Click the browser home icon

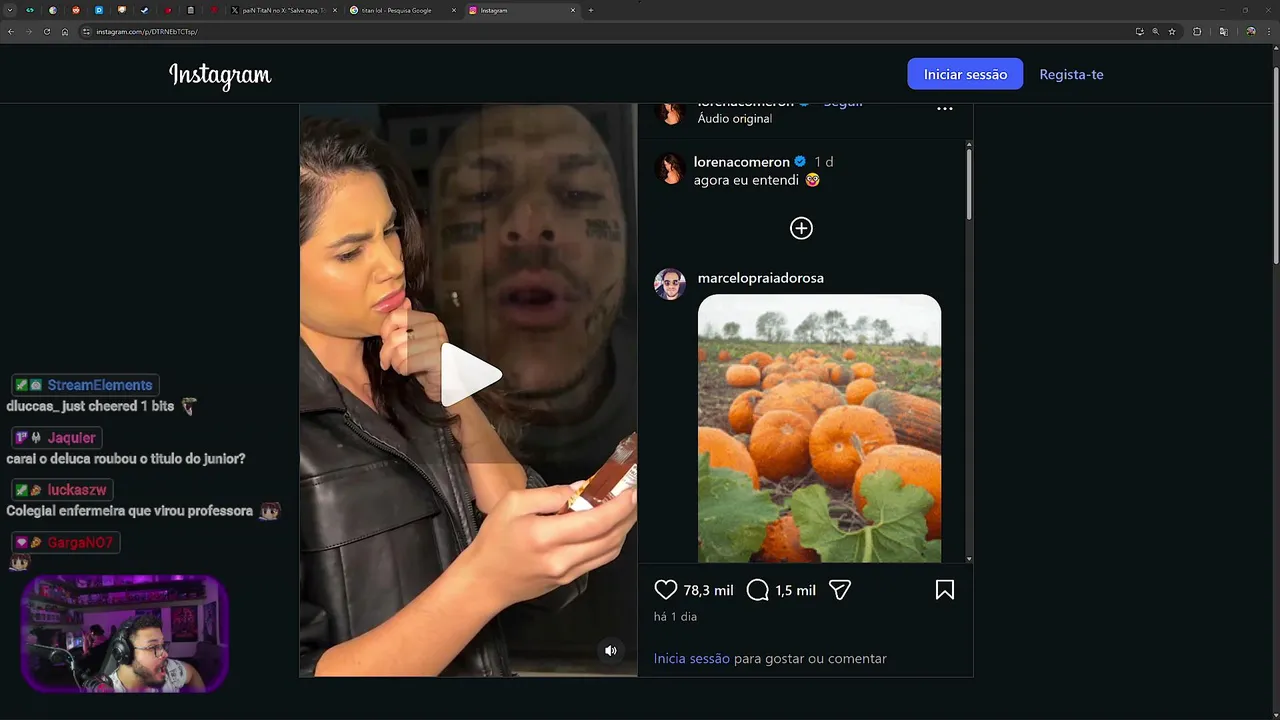tap(65, 31)
